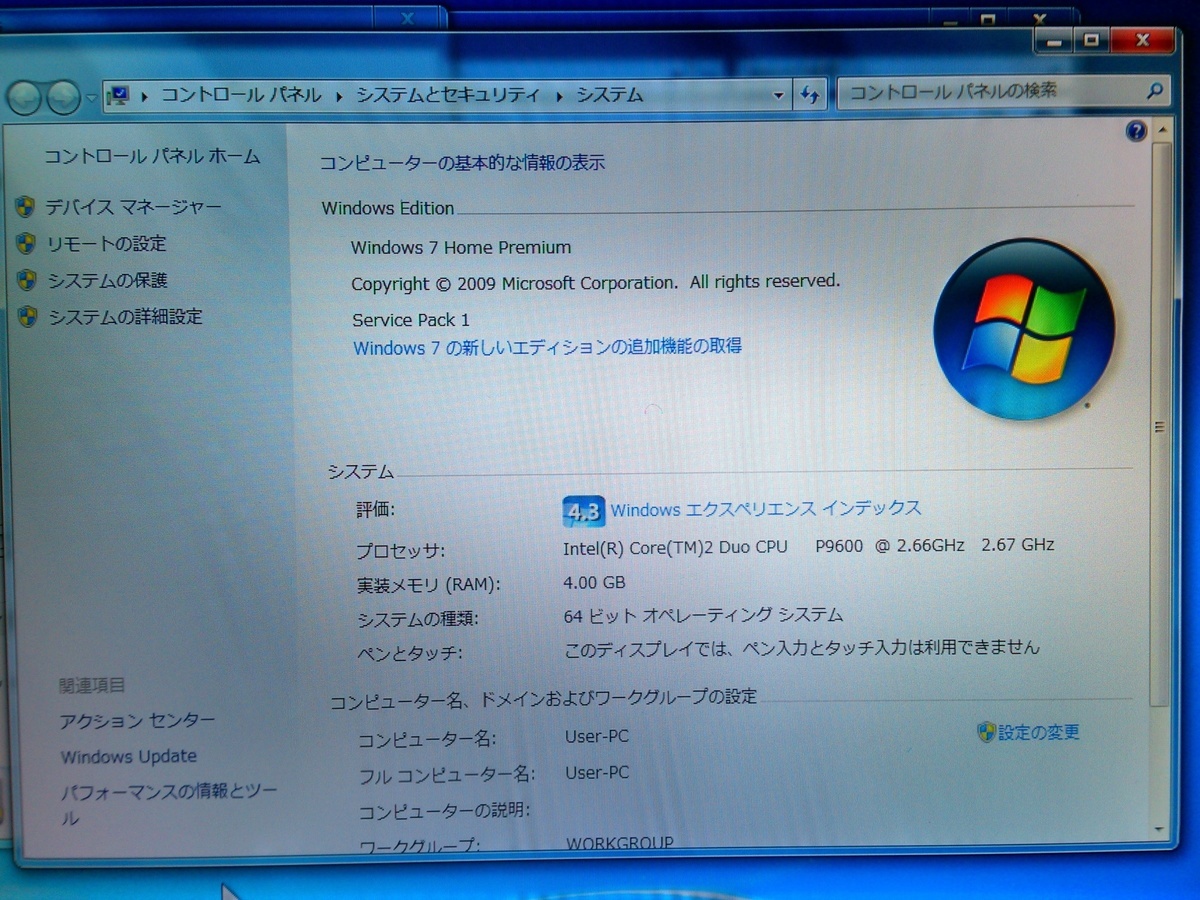Image resolution: width=1200 pixels, height=900 pixels.
Task: Click the ペンとタッチ availability message text
Action: pyautogui.click(x=802, y=648)
